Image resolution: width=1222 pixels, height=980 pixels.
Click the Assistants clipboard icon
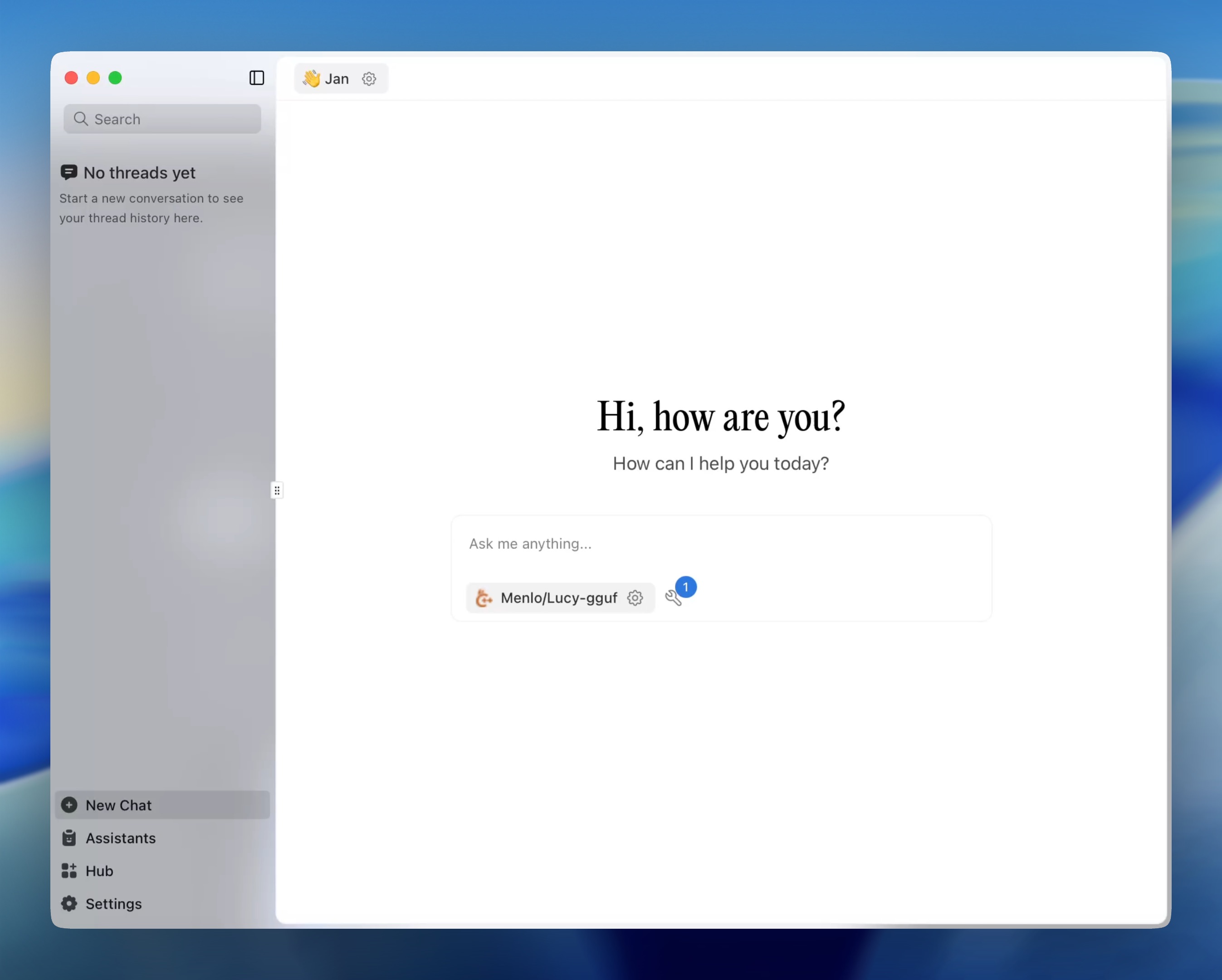(69, 838)
